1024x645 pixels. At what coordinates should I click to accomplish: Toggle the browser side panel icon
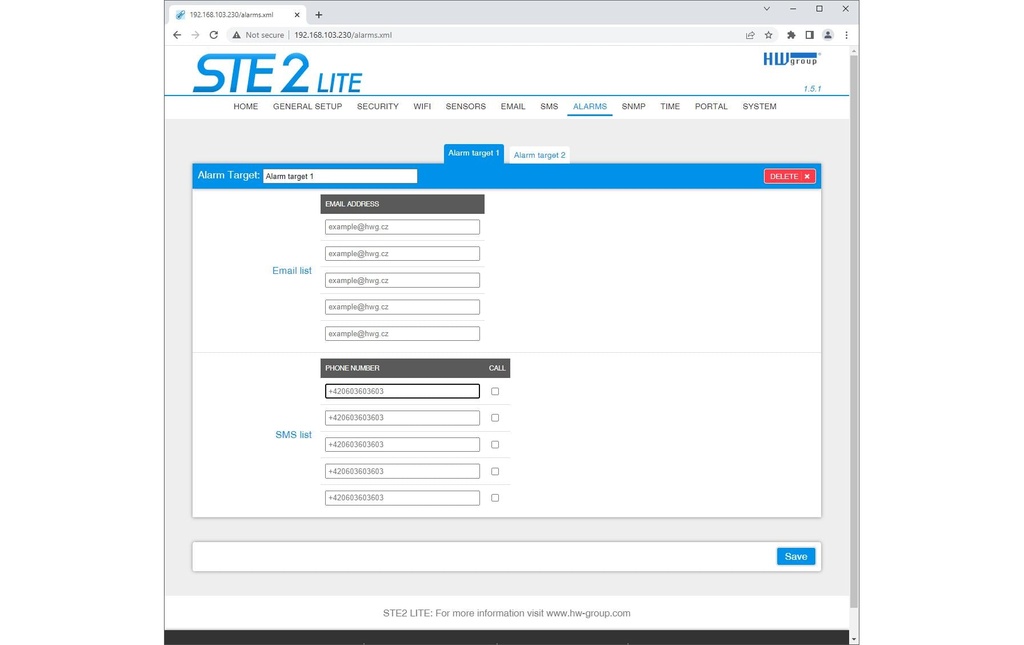[809, 35]
